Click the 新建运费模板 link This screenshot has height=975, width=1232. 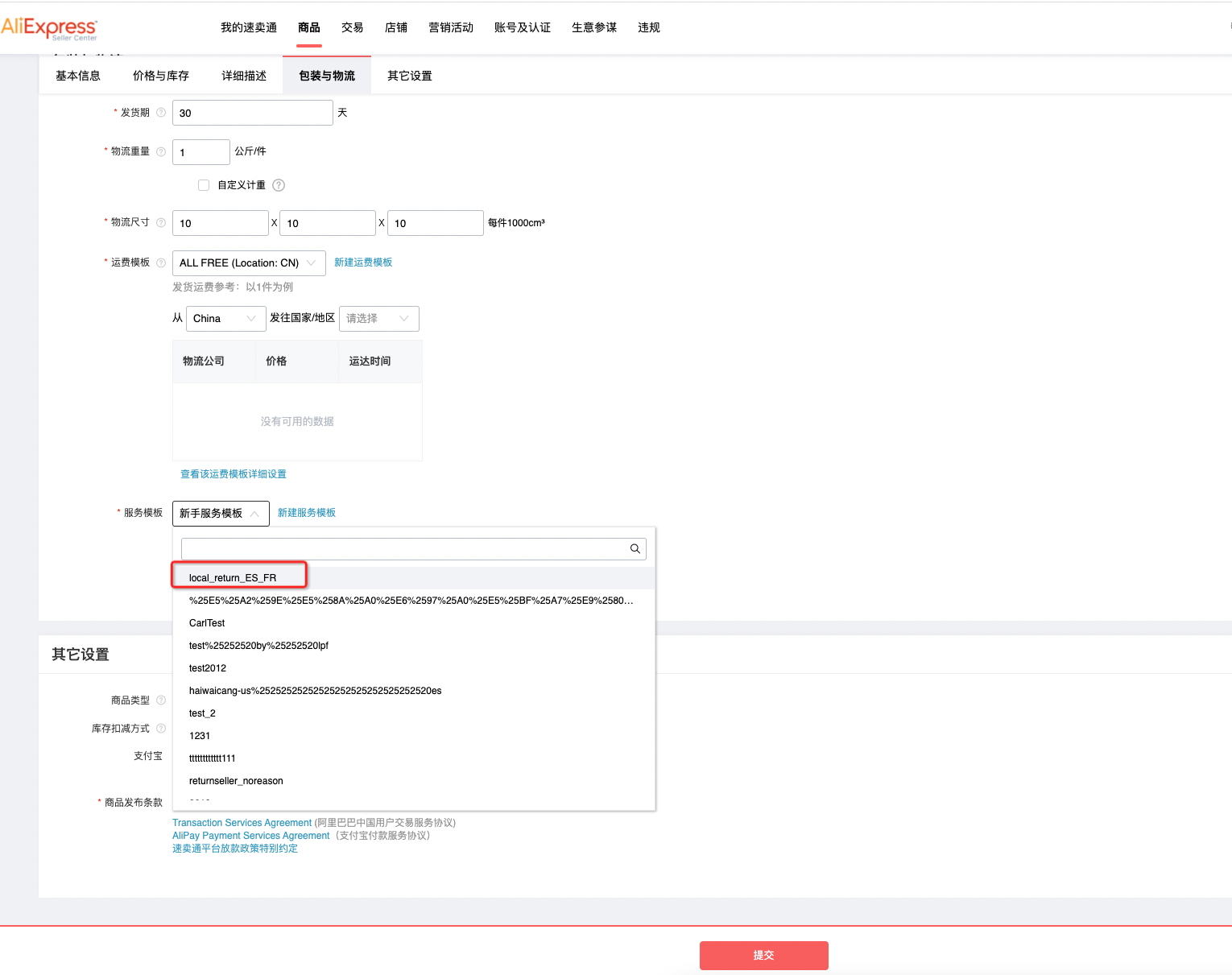(x=363, y=262)
